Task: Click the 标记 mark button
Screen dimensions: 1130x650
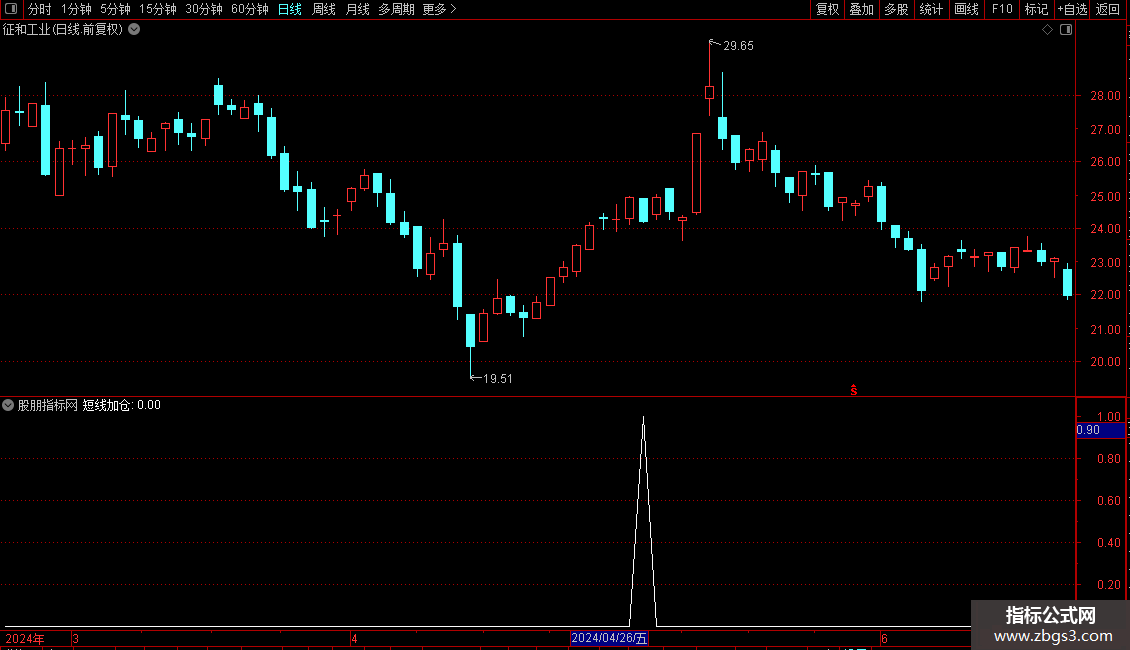Action: pyautogui.click(x=1036, y=9)
